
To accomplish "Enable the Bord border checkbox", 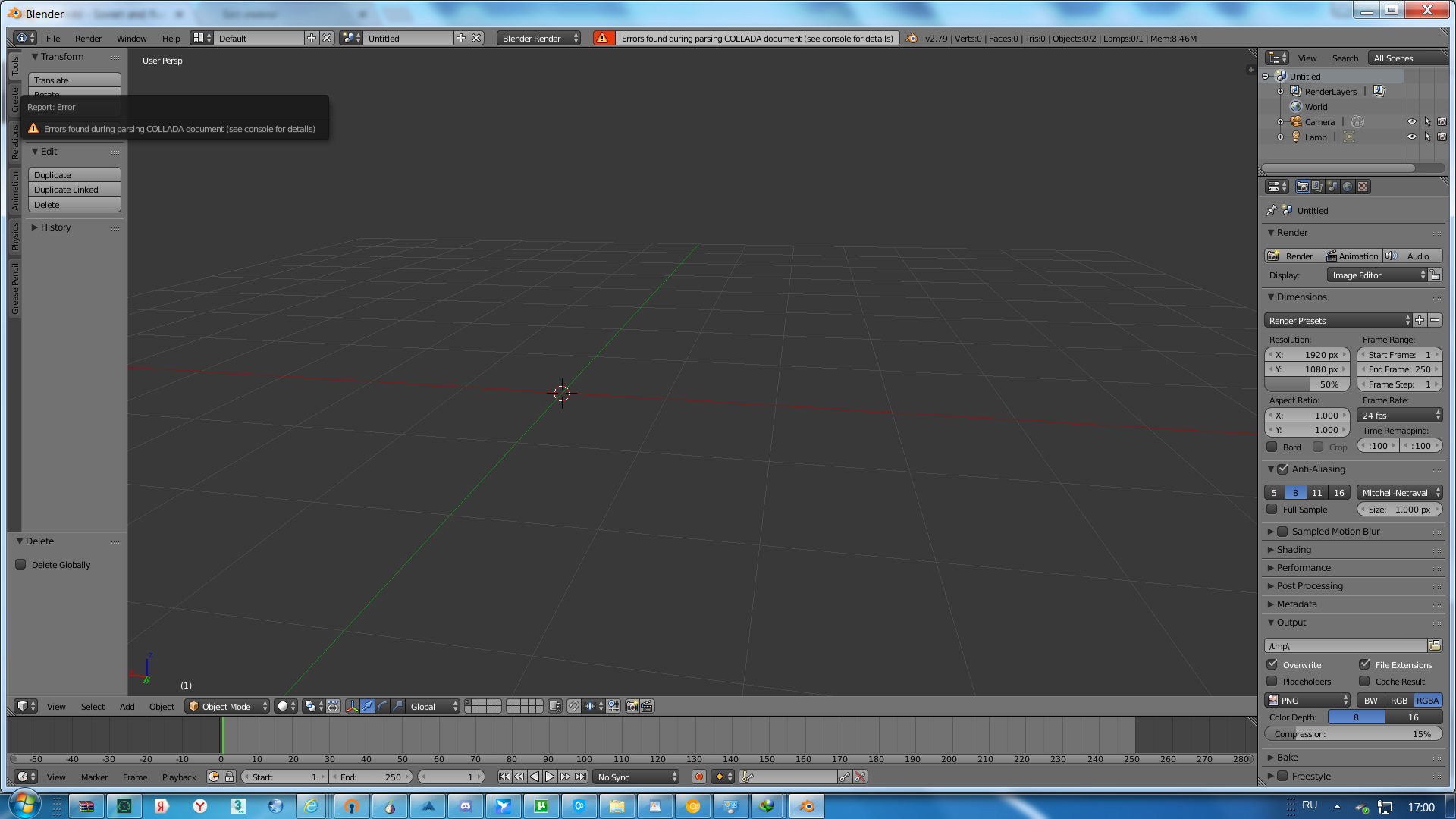I will 1272,447.
